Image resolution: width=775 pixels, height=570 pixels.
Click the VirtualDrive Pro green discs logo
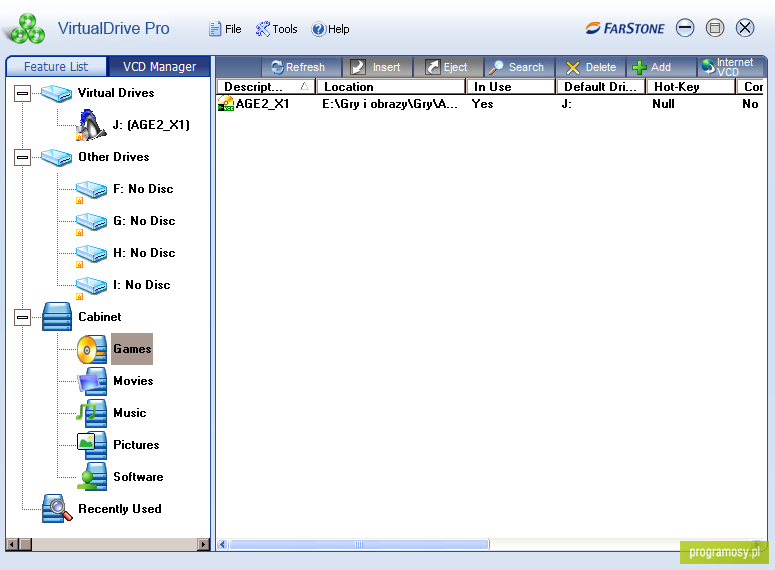[x=28, y=28]
